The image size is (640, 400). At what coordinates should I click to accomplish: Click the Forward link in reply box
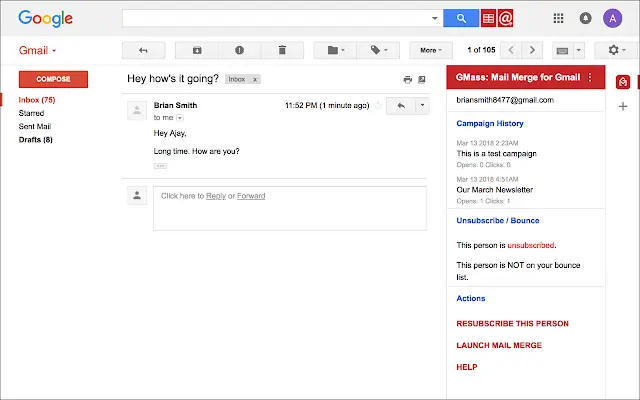click(x=251, y=196)
